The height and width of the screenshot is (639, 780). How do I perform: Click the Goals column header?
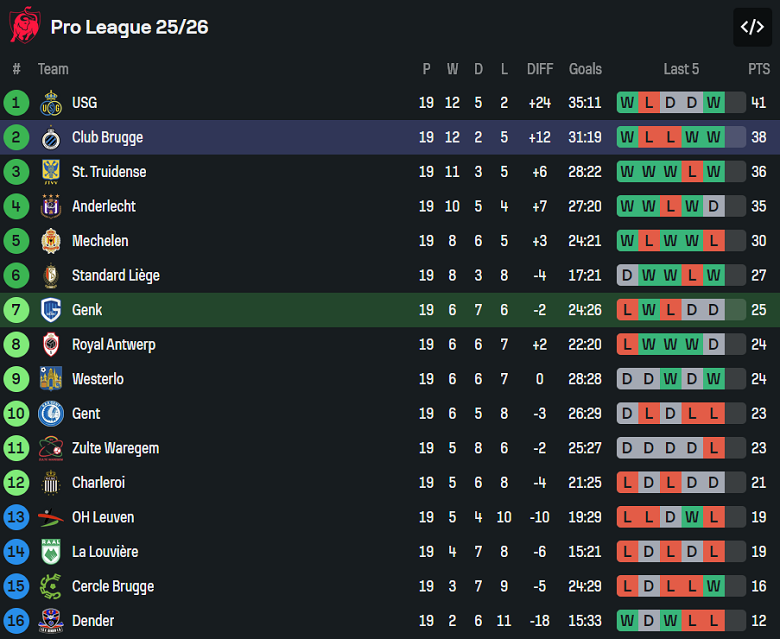[x=585, y=69]
